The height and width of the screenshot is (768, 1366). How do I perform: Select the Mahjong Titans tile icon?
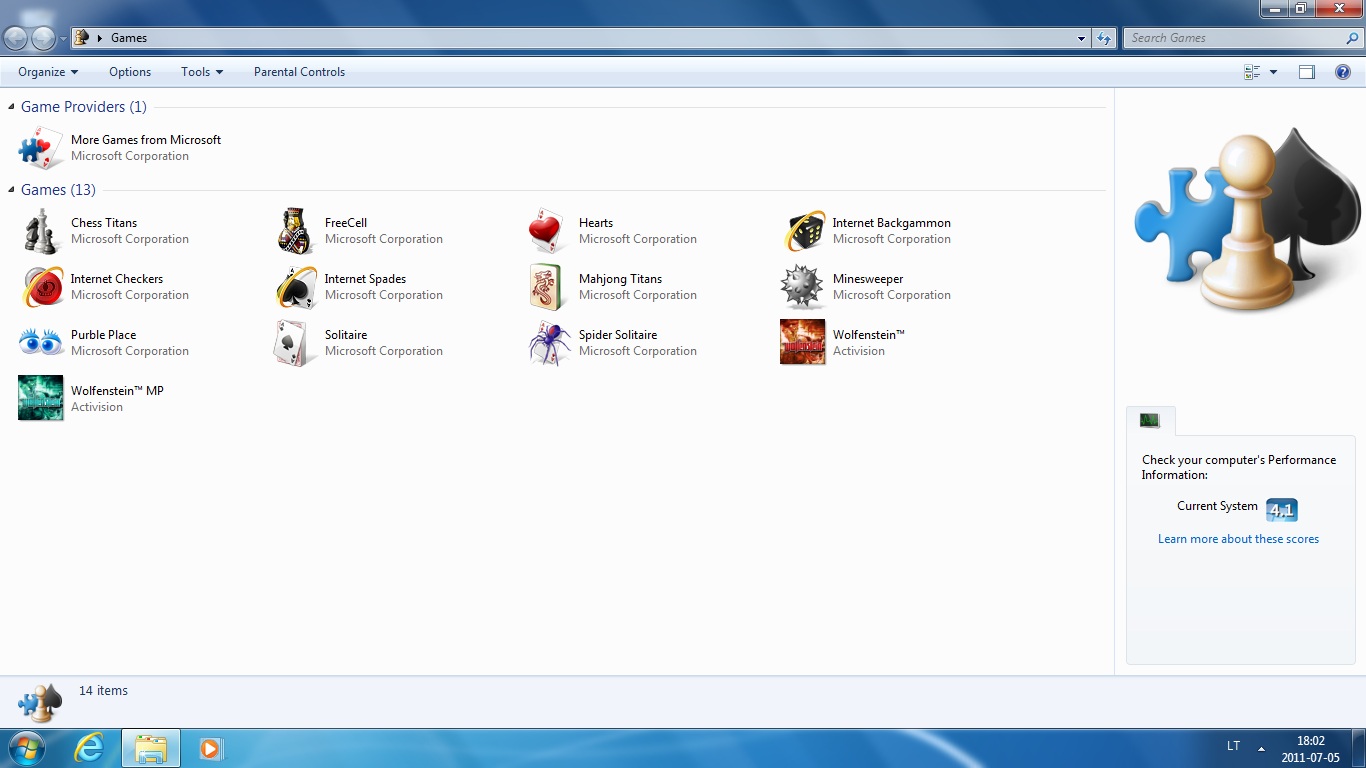(x=549, y=287)
